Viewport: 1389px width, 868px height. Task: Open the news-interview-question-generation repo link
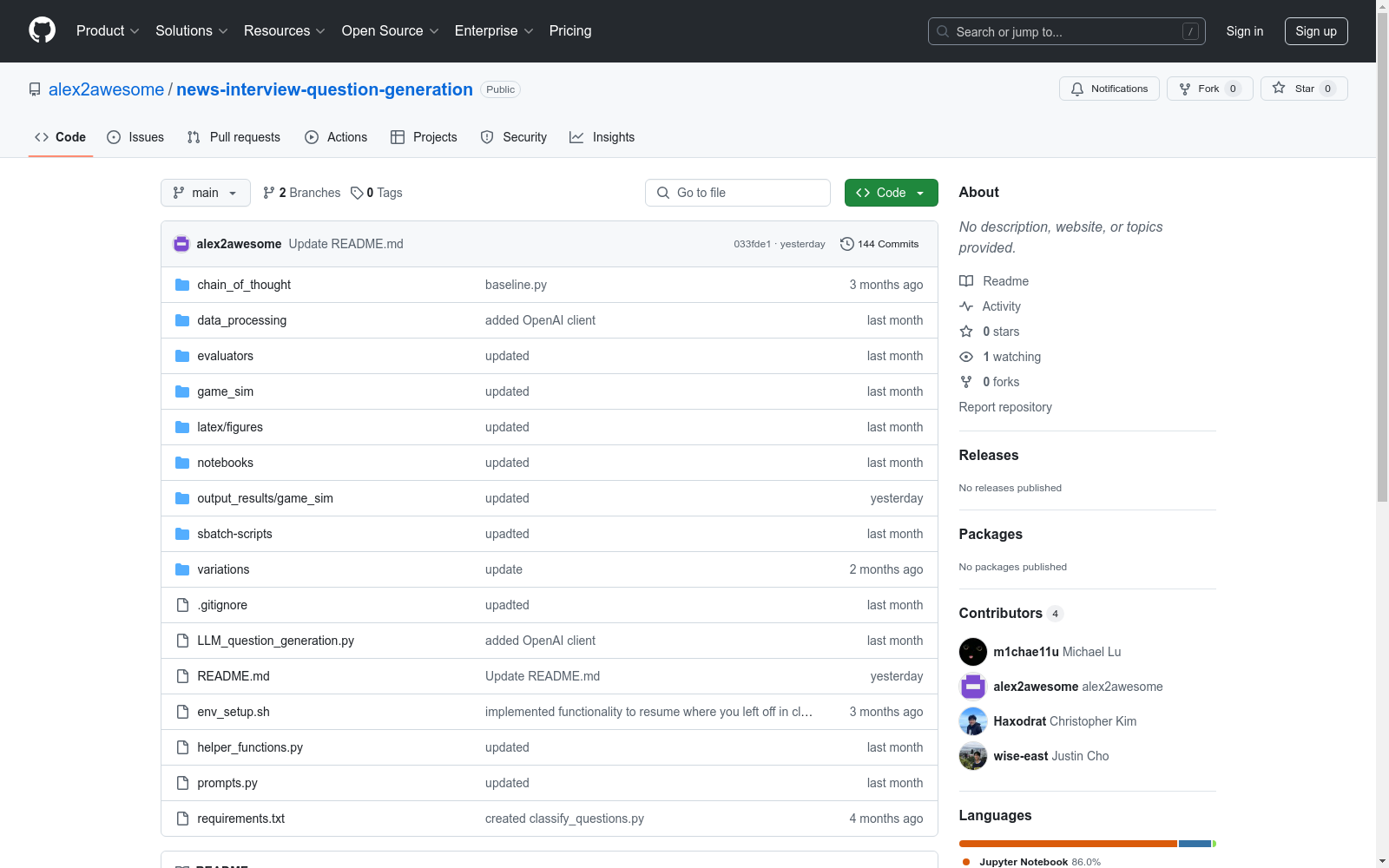[325, 89]
